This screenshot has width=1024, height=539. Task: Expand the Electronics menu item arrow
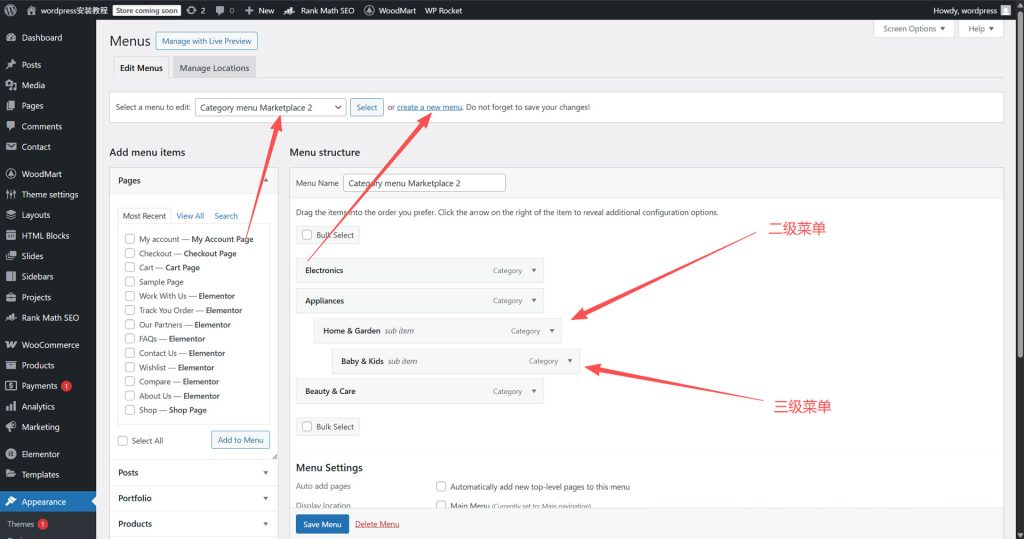[x=534, y=270]
